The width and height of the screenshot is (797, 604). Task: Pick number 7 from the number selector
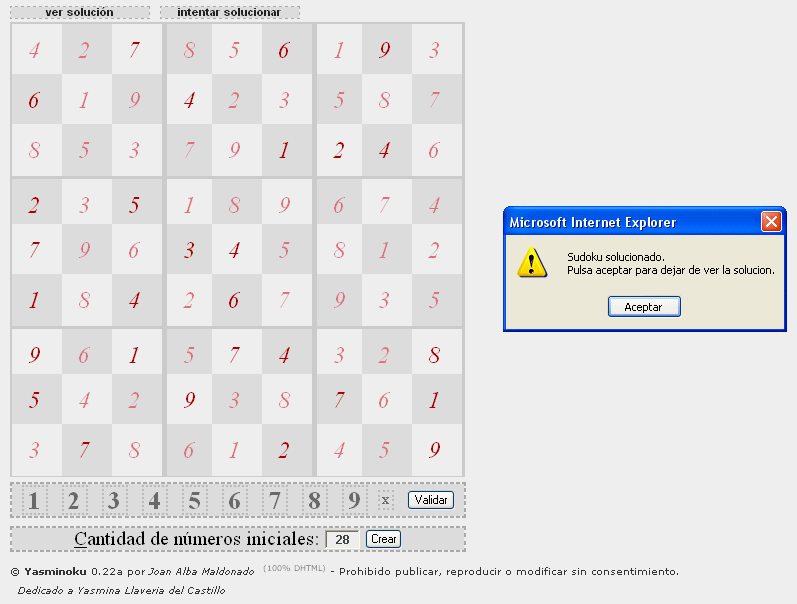click(x=274, y=500)
